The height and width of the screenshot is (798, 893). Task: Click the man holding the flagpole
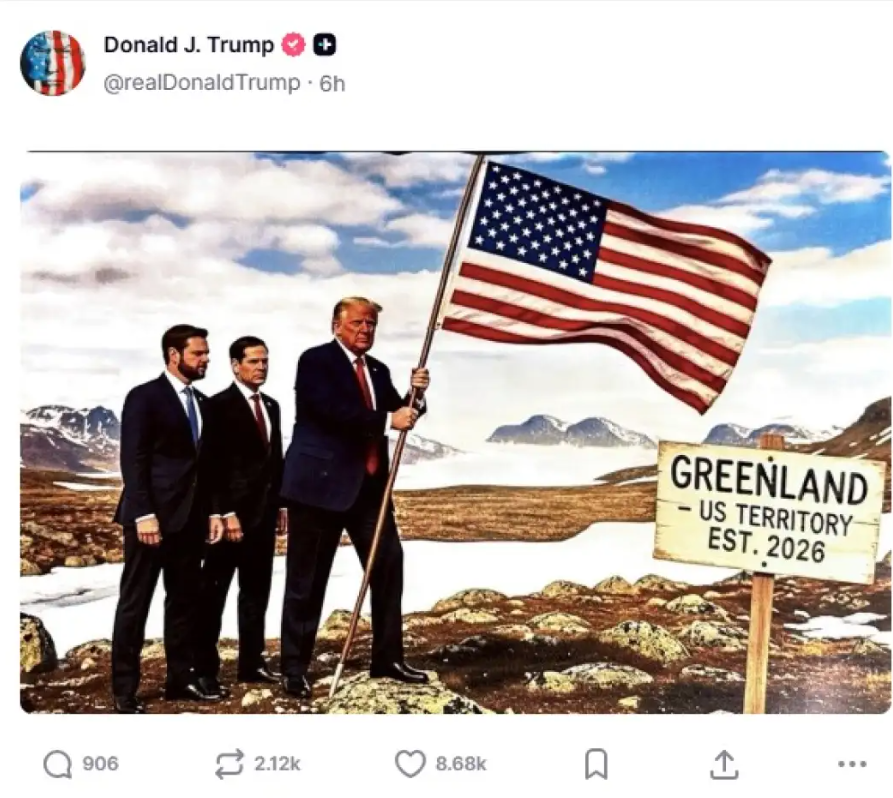tap(353, 490)
